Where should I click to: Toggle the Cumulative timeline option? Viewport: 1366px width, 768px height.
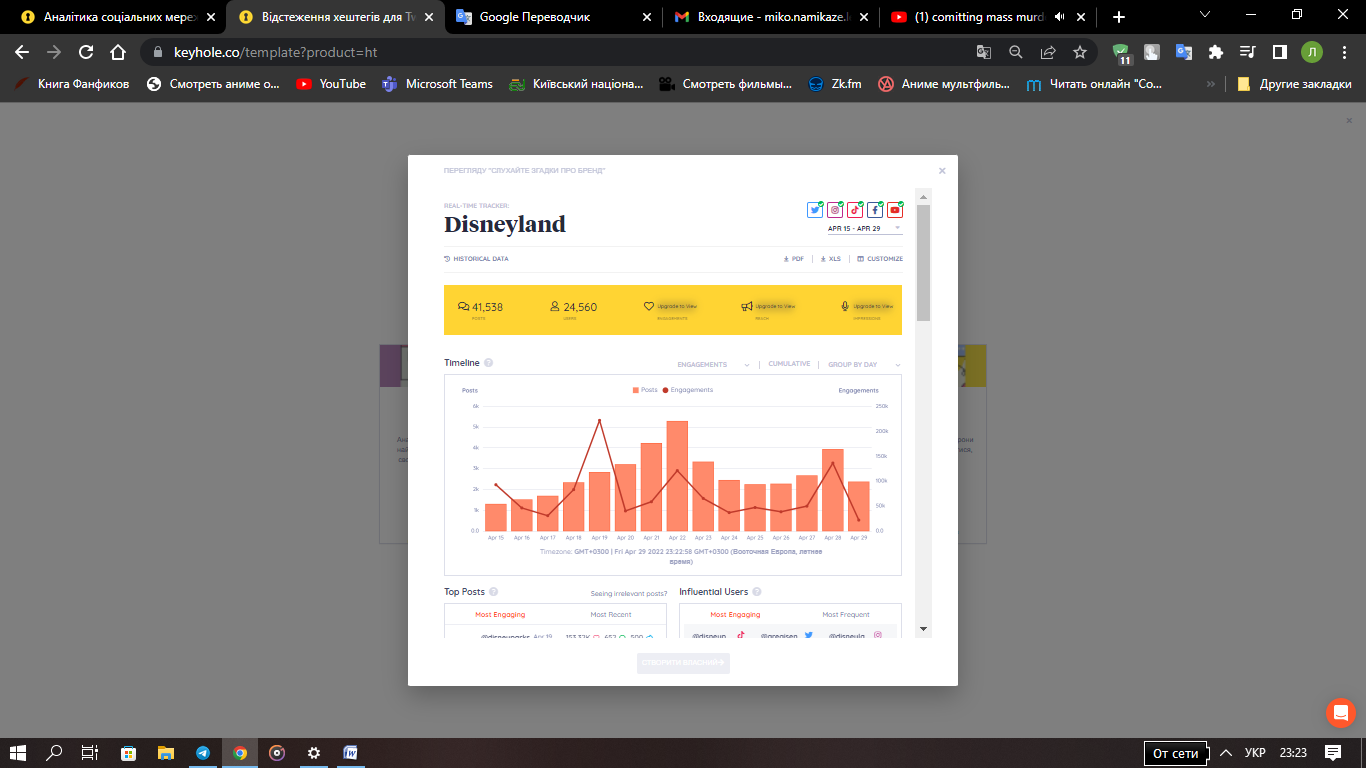click(789, 364)
